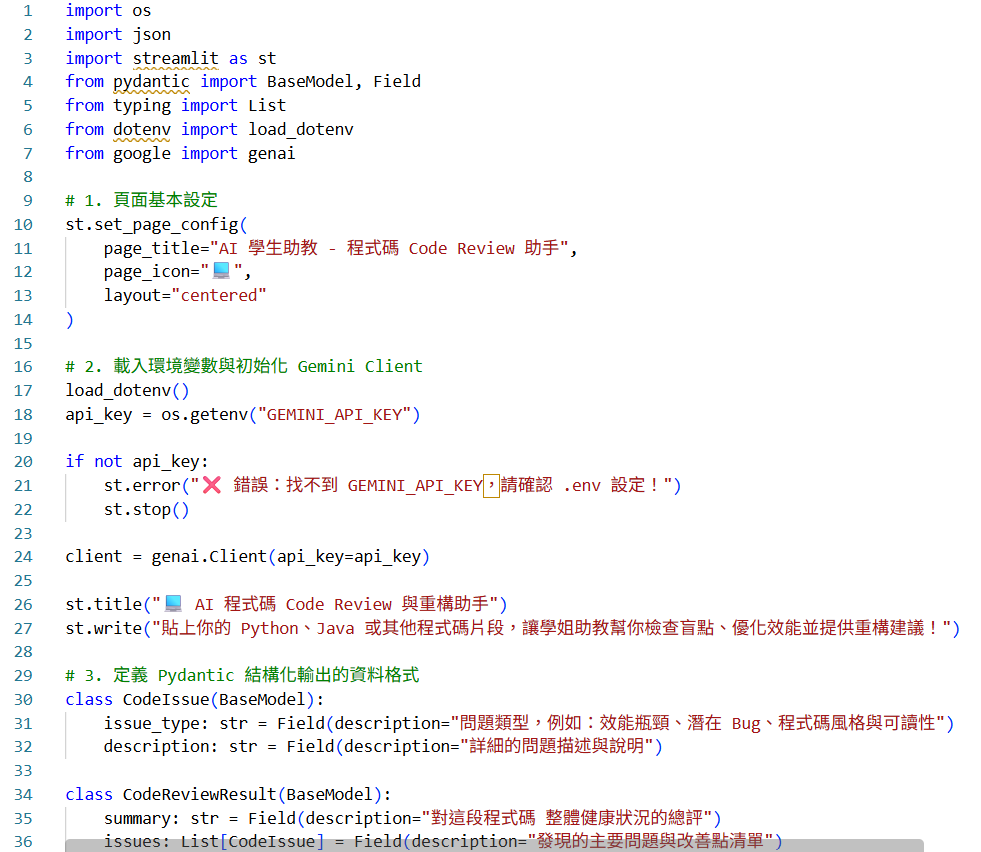
Task: Click the comment mentioning "Gemini Client"
Action: (x=244, y=367)
